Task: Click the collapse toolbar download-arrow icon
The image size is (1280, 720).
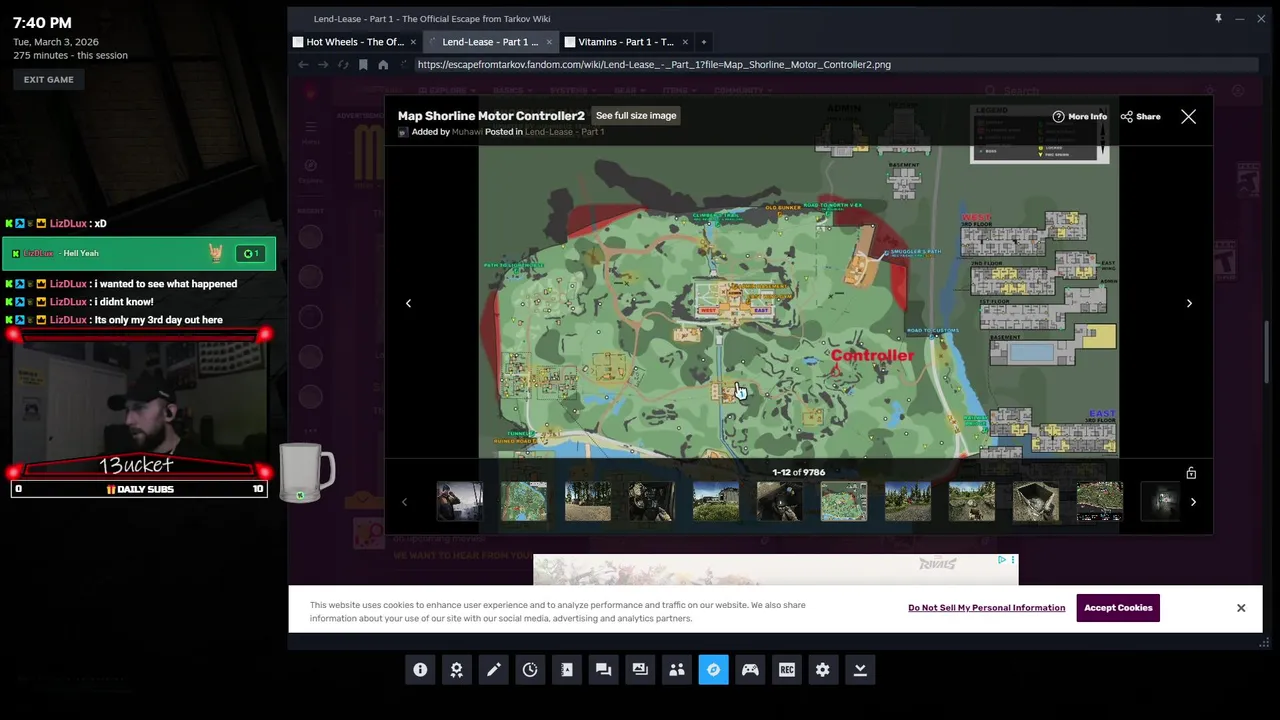Action: [860, 670]
